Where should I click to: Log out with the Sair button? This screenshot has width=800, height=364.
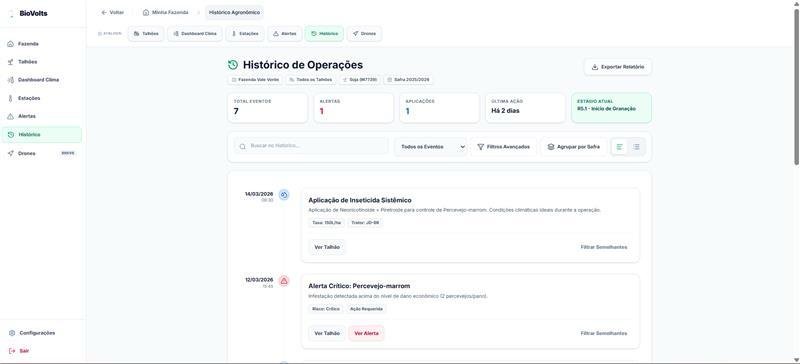(41, 351)
